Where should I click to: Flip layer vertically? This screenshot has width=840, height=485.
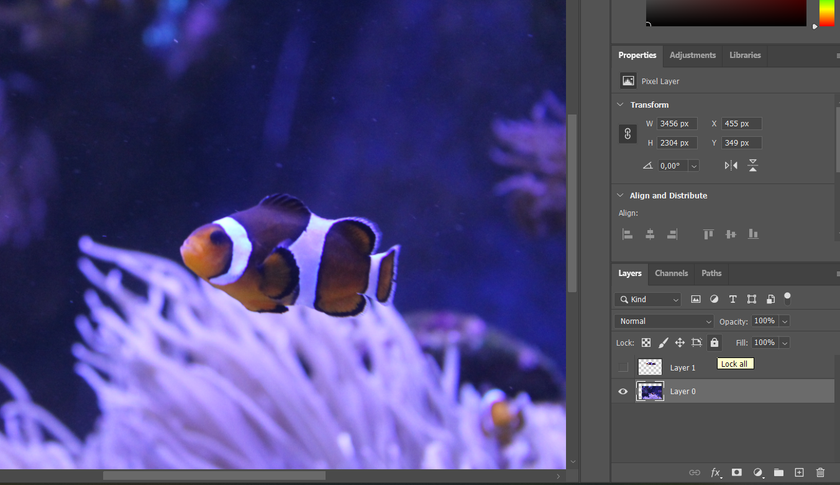(x=753, y=166)
